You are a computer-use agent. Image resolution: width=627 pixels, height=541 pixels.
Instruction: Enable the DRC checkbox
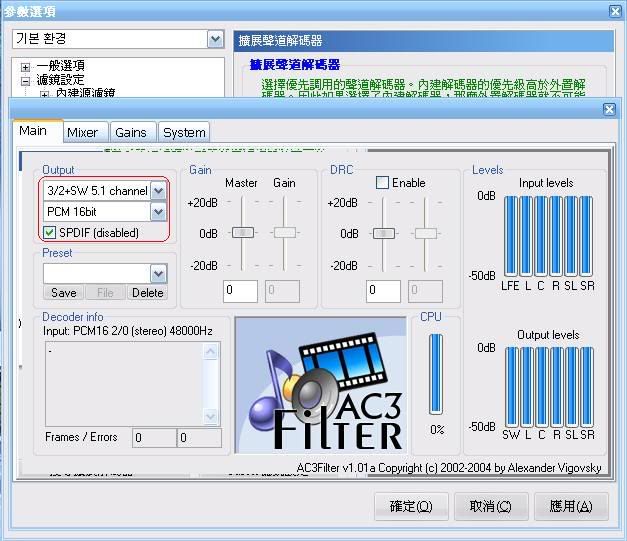pos(382,183)
